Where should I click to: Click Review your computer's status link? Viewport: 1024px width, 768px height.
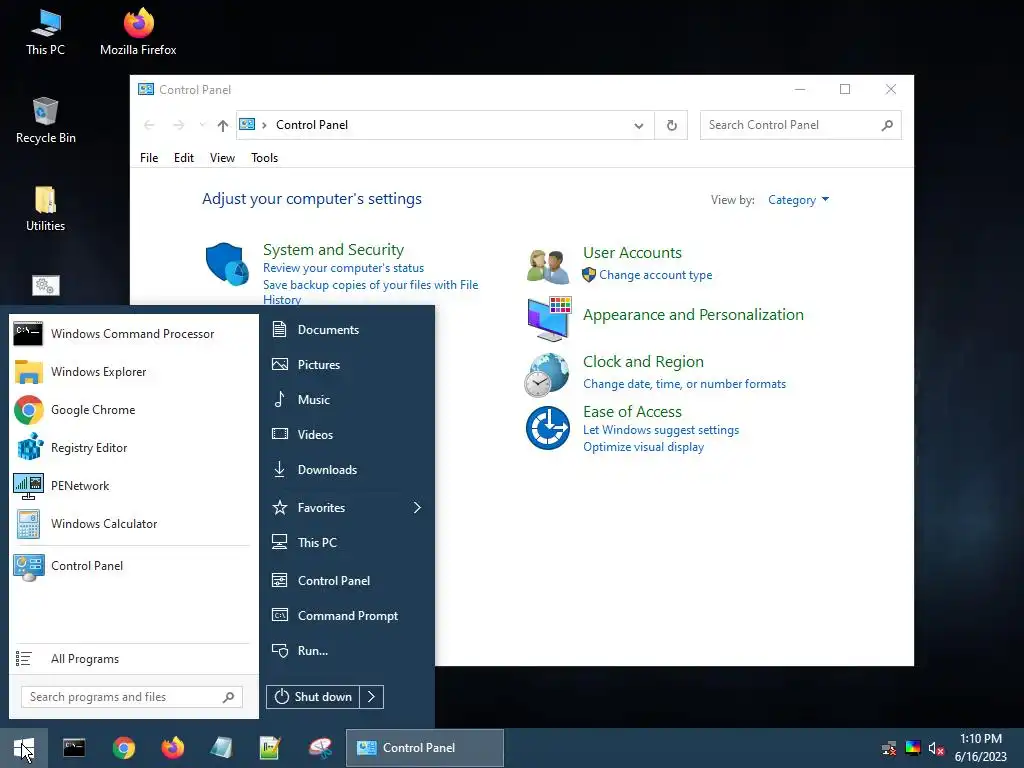pyautogui.click(x=343, y=268)
